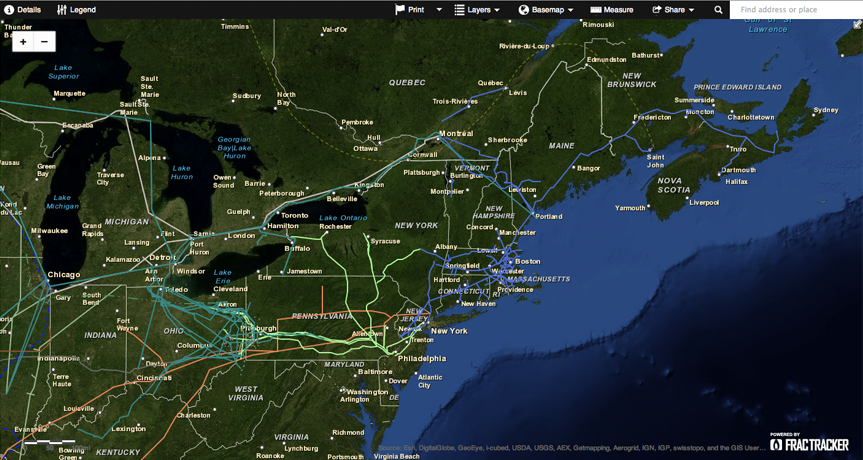Viewport: 863px width, 460px height.
Task: Open the FracTracker logo link
Action: pyautogui.click(x=809, y=443)
